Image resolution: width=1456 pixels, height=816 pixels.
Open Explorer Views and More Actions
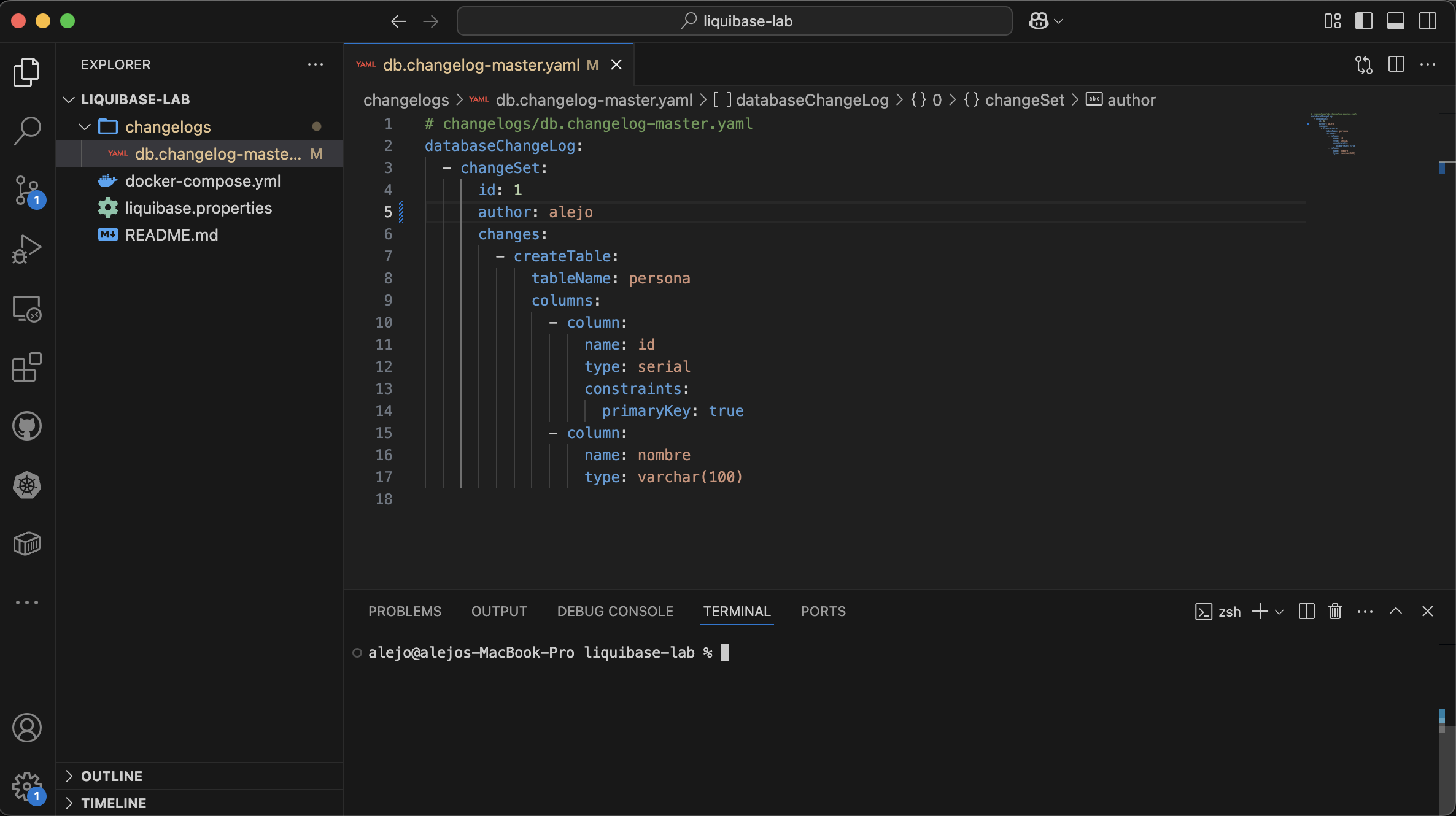tap(316, 64)
